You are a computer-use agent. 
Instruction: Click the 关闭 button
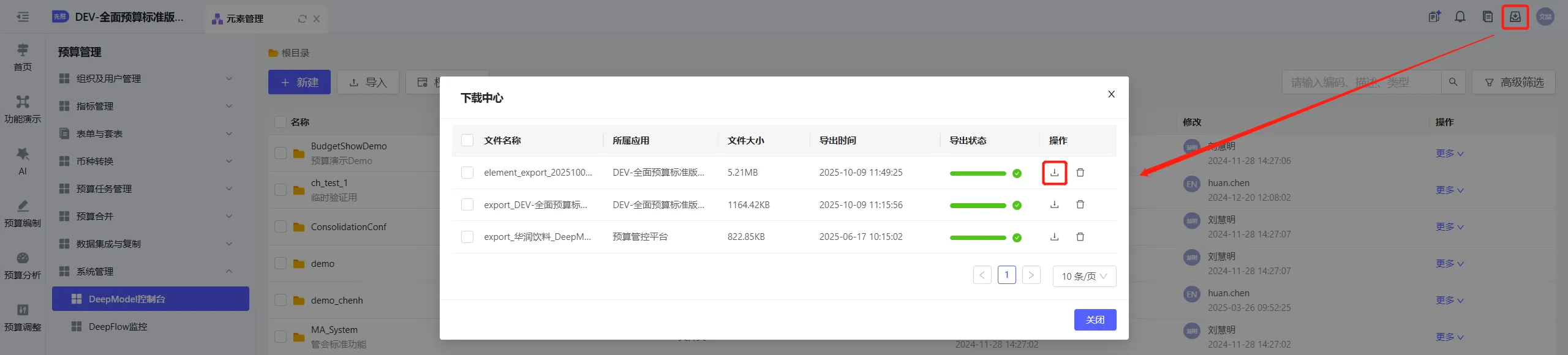(x=1095, y=319)
